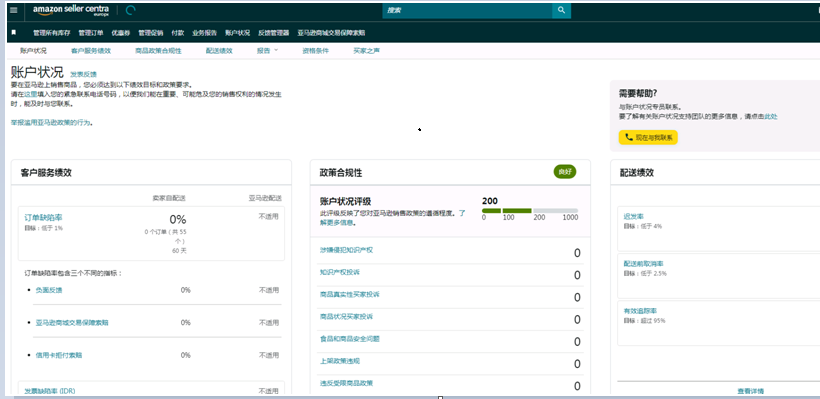Viewport: 820px width, 399px height.
Task: Click the account health rating progress bar
Action: pos(530,211)
